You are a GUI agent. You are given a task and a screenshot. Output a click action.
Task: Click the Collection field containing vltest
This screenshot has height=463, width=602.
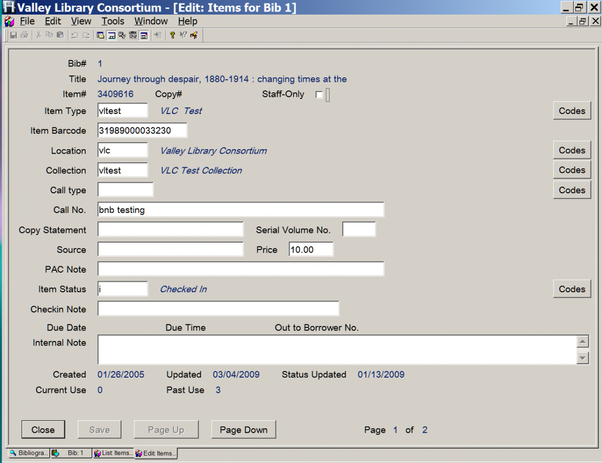(122, 170)
